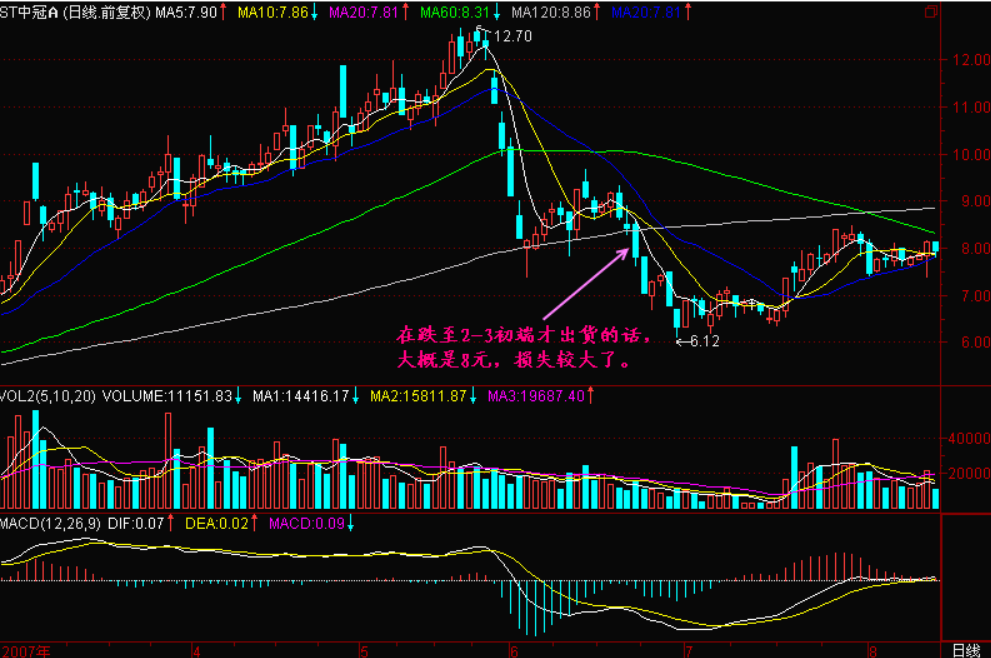Click the red up arrow after MA120:8.86
The height and width of the screenshot is (658, 991).
pos(595,12)
